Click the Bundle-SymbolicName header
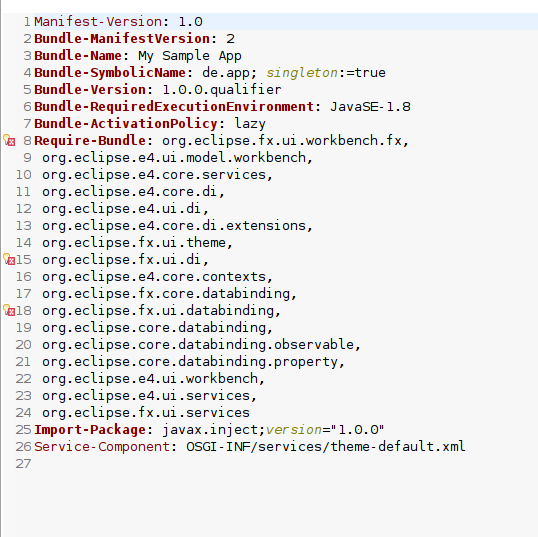This screenshot has width=538, height=537. coord(110,73)
